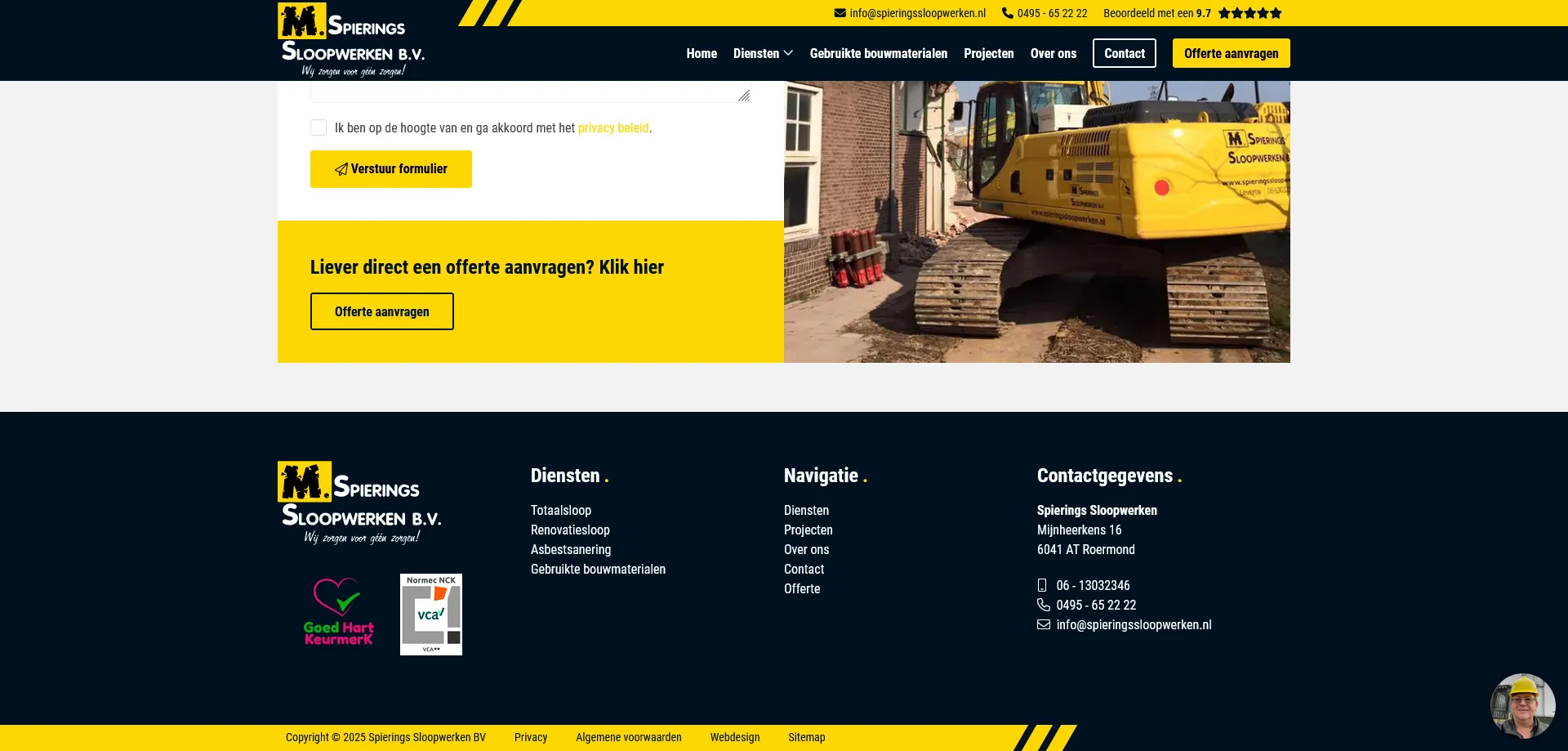Check the privacy agreement checkbox
The width and height of the screenshot is (1568, 751).
pyautogui.click(x=318, y=127)
